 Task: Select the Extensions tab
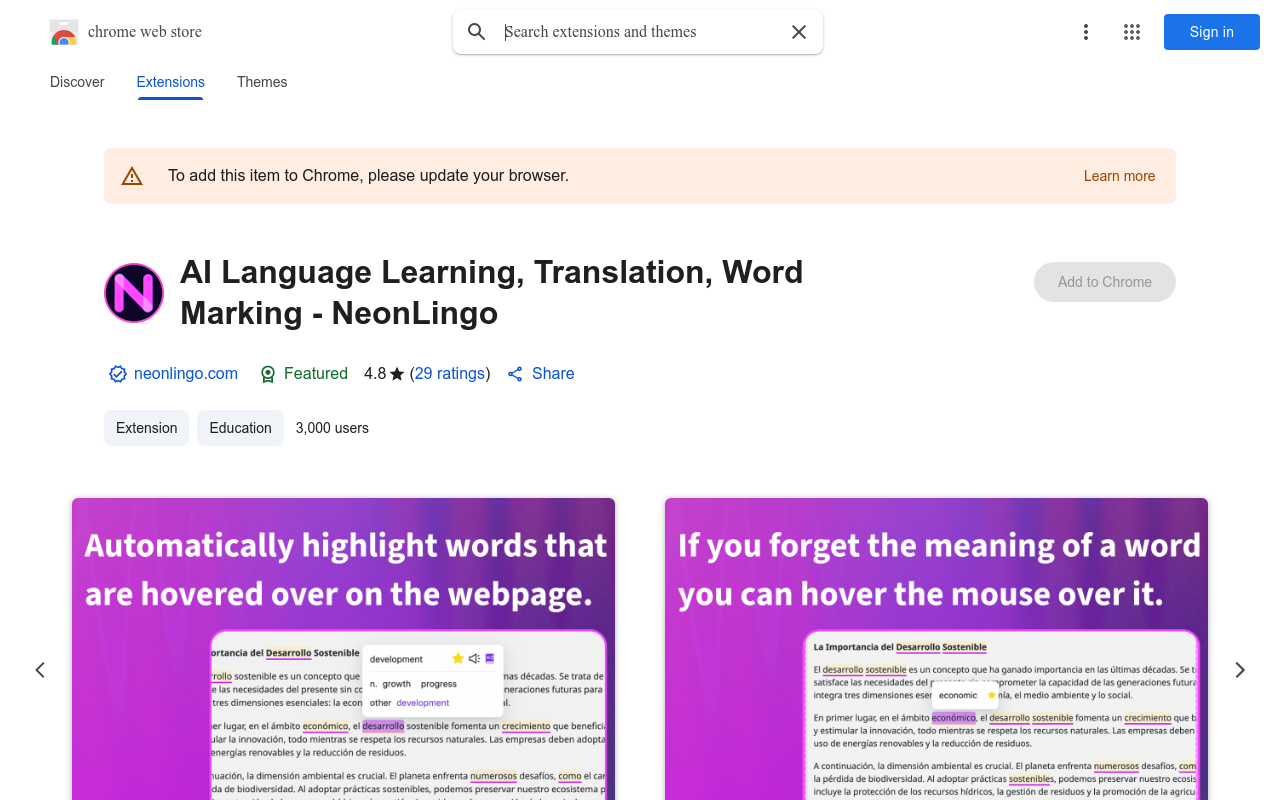pos(171,82)
